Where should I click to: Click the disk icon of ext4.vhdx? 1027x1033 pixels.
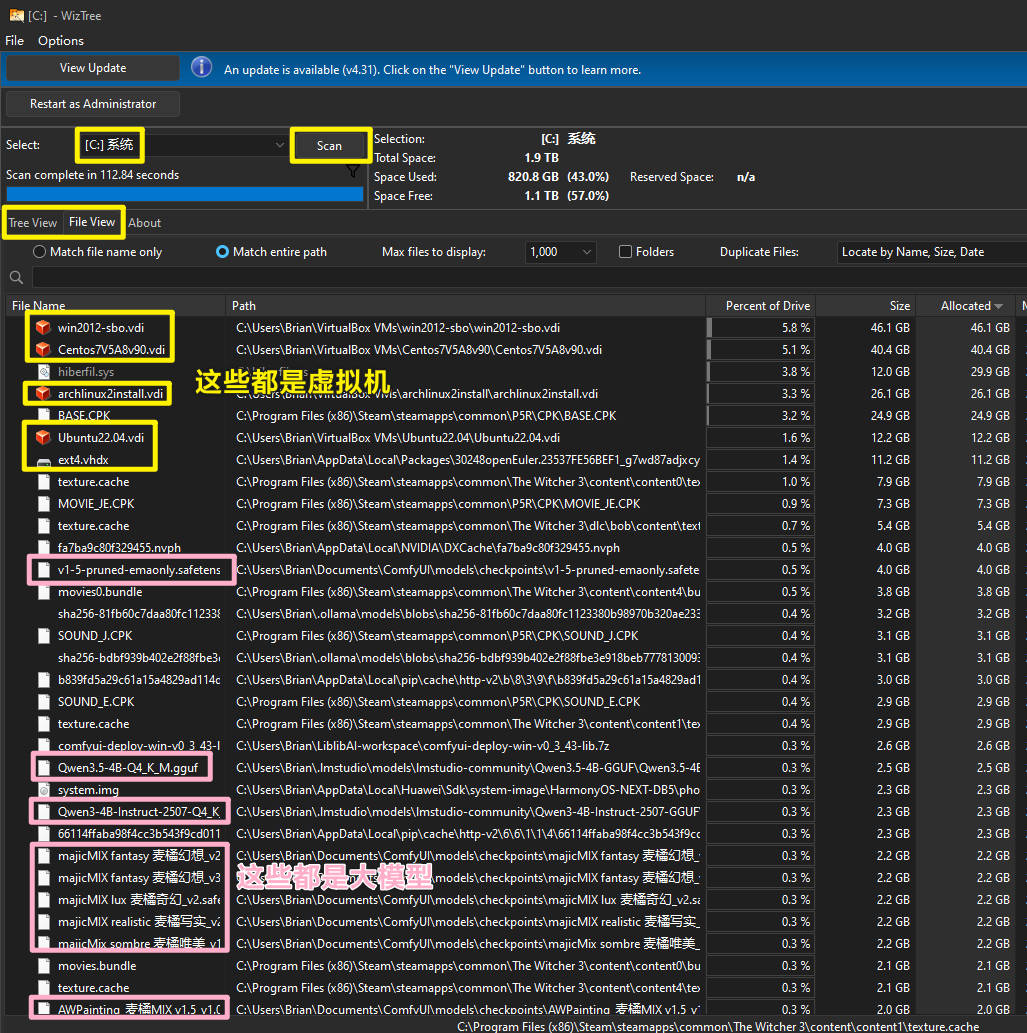[43, 461]
